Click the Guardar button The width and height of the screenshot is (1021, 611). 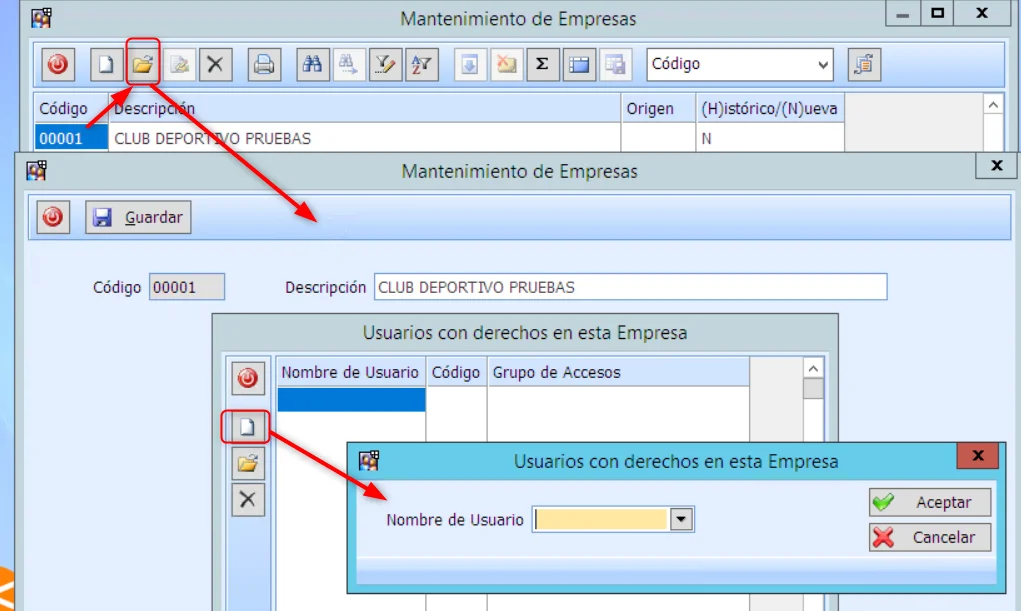click(138, 217)
